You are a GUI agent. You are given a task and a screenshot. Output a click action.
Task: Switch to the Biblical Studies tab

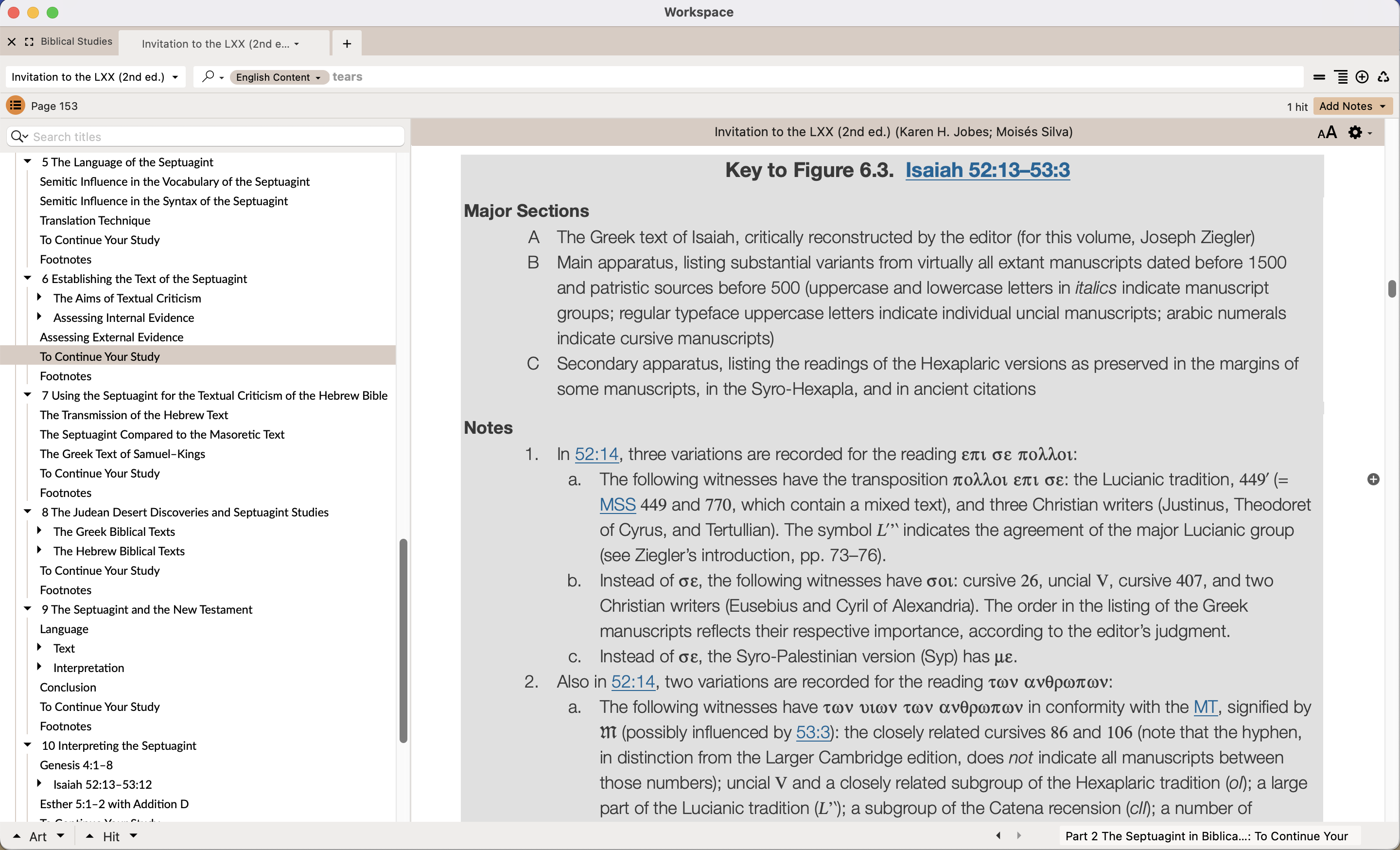pos(76,41)
